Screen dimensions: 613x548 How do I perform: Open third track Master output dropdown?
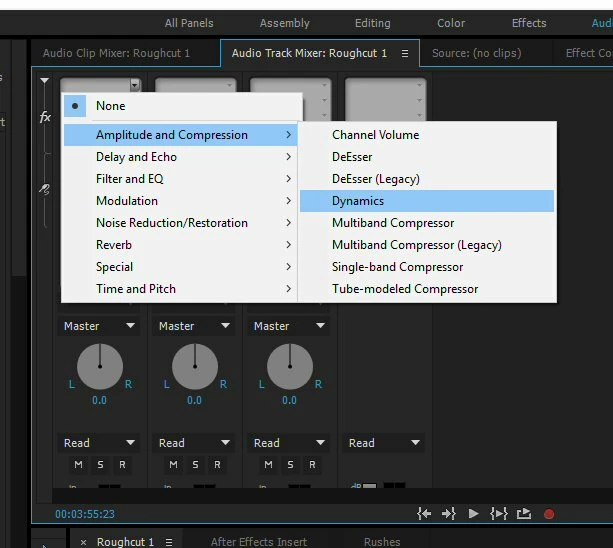coord(289,326)
